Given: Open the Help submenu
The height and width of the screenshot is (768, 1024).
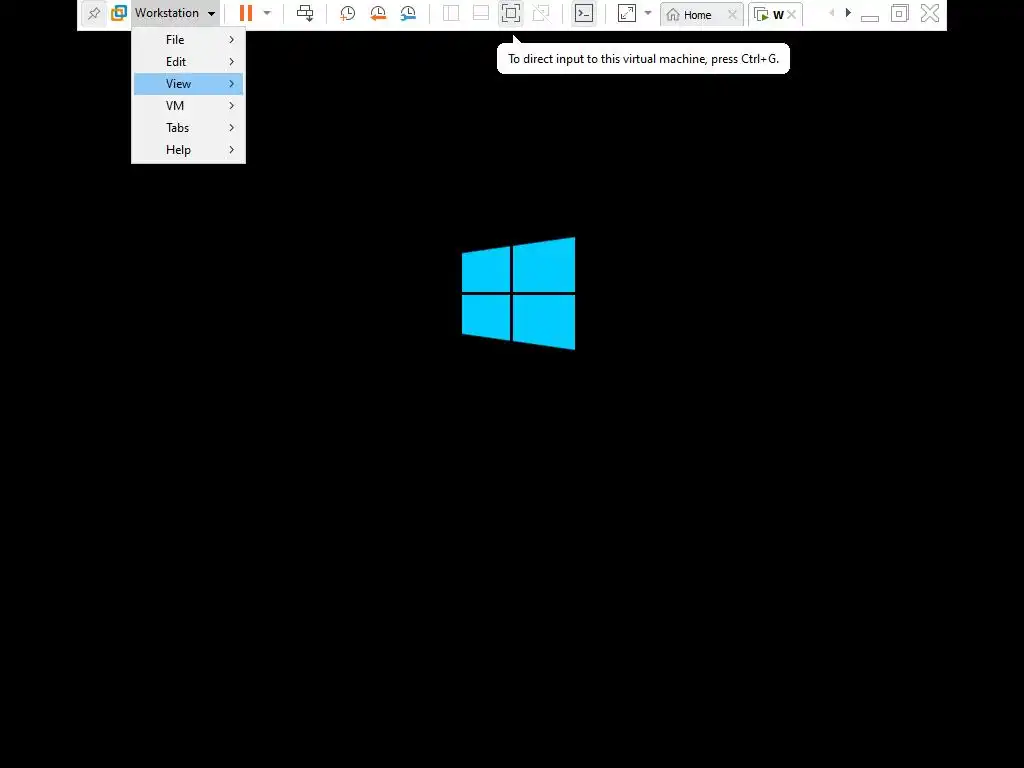Looking at the screenshot, I should coord(189,150).
